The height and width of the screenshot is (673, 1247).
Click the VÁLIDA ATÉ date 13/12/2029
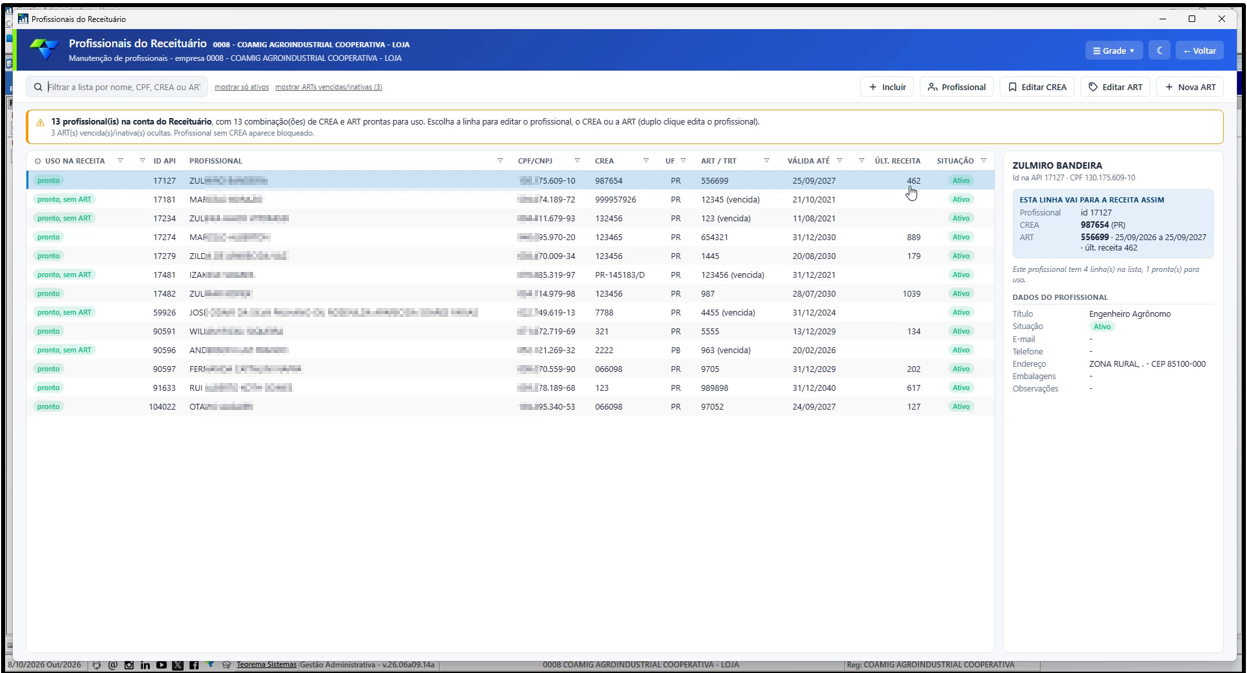(814, 331)
